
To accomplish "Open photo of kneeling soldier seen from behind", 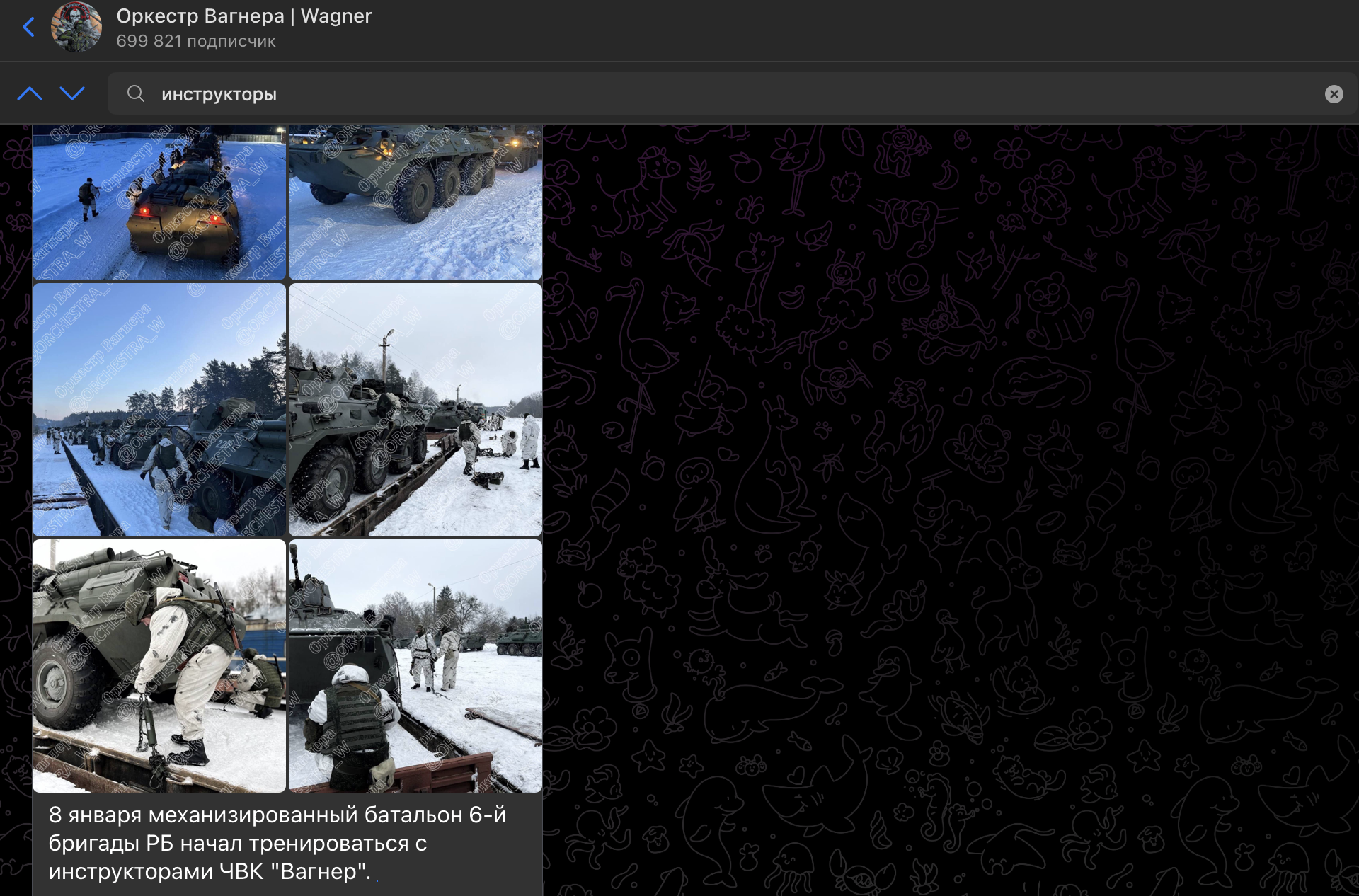I will [415, 665].
